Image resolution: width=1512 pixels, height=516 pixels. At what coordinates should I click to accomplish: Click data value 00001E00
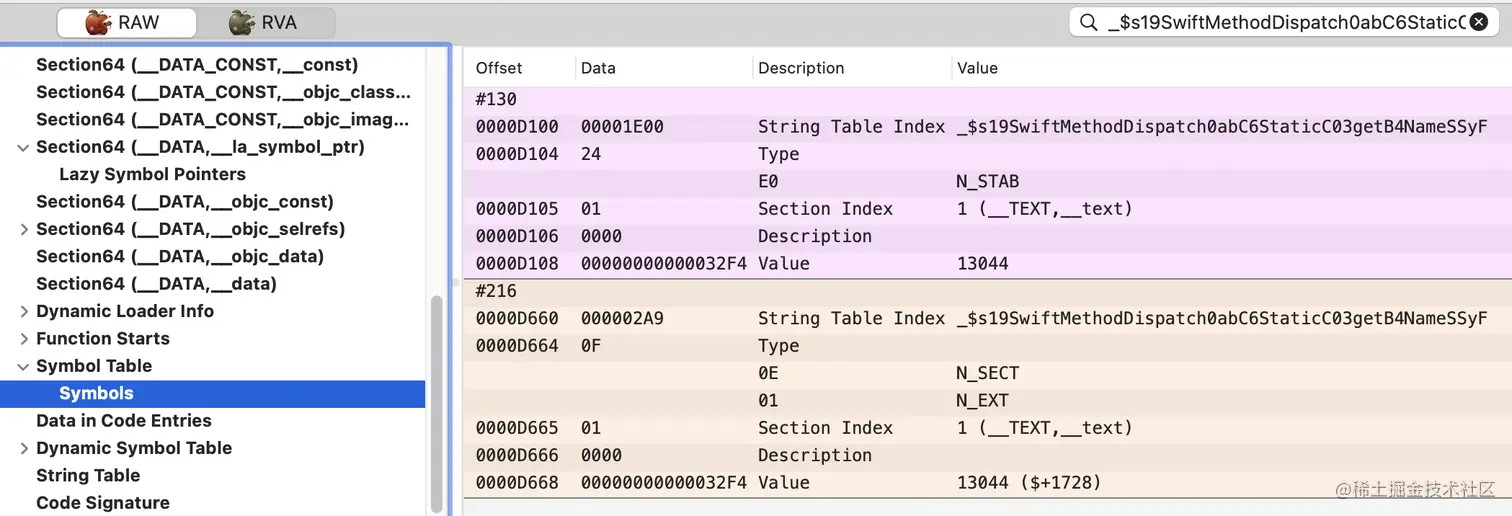click(x=622, y=127)
